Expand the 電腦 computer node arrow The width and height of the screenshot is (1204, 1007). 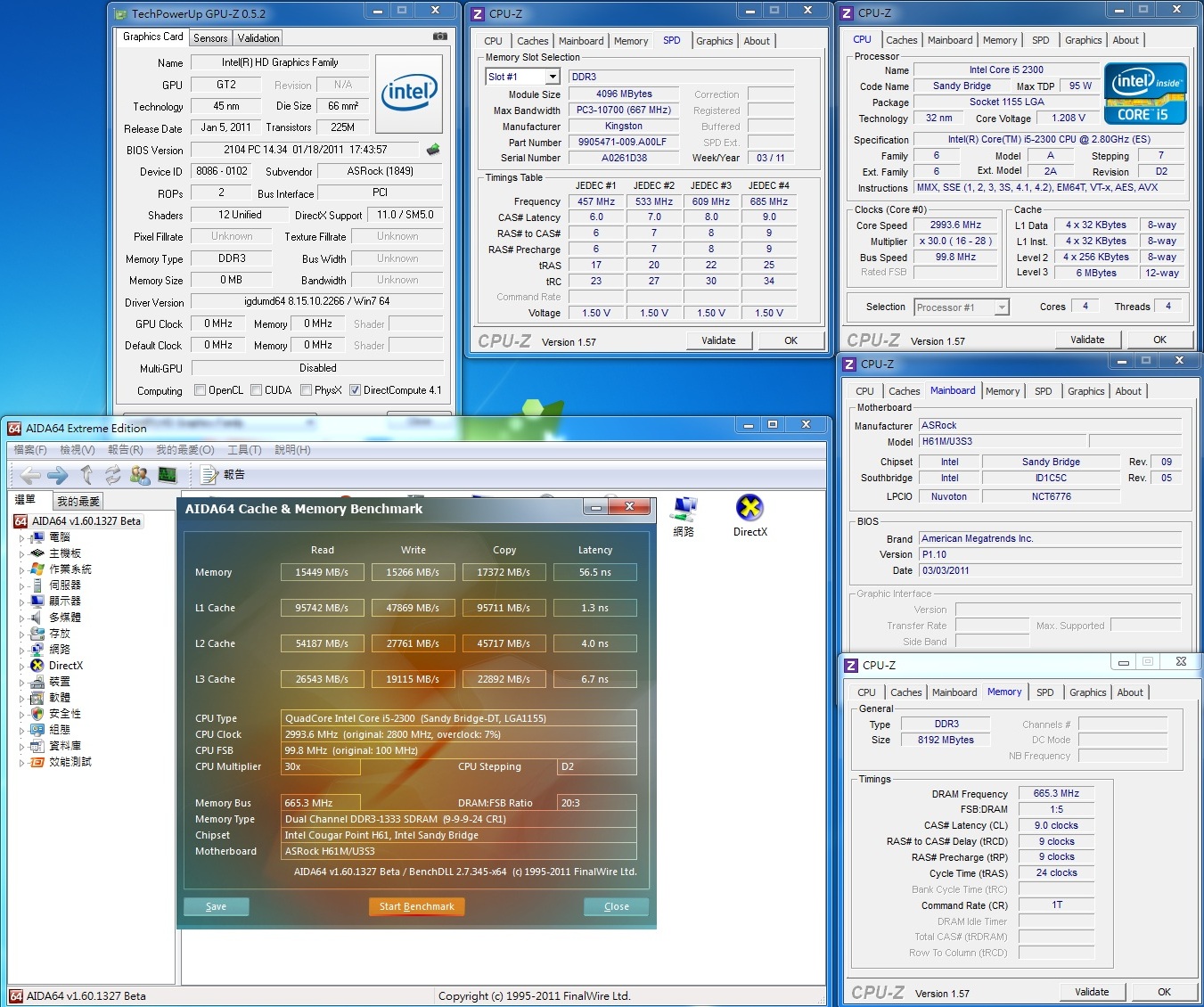click(21, 537)
